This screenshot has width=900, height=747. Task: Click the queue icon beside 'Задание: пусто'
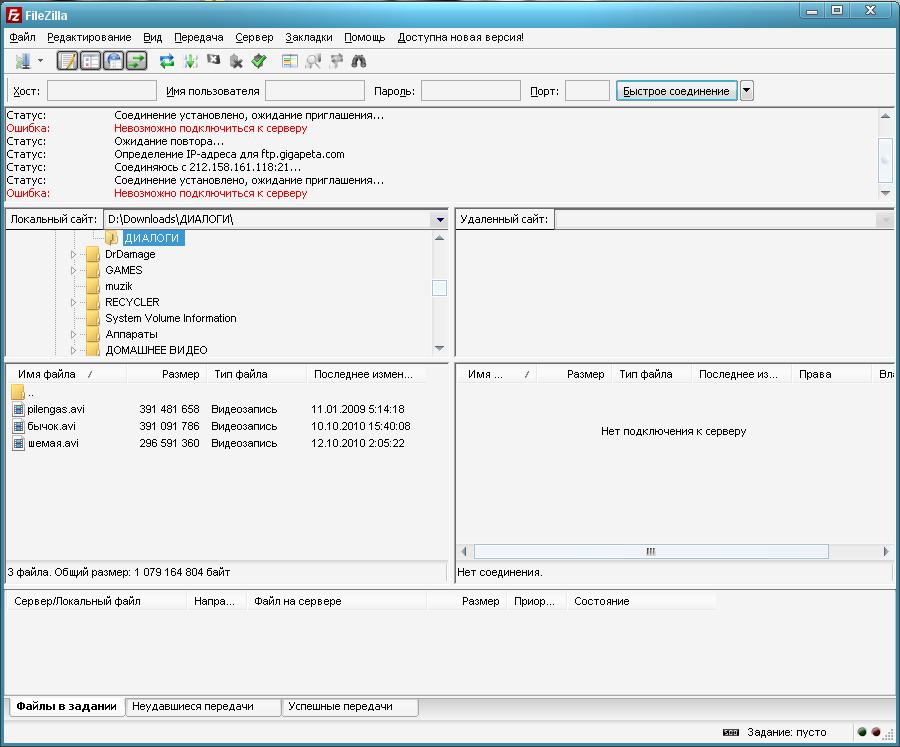[x=731, y=732]
